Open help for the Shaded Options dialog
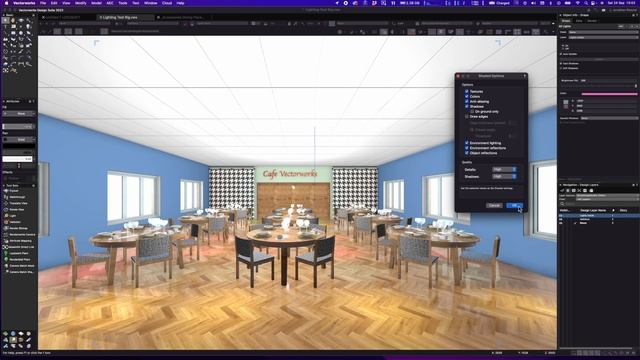This screenshot has width=640, height=360. (524, 76)
